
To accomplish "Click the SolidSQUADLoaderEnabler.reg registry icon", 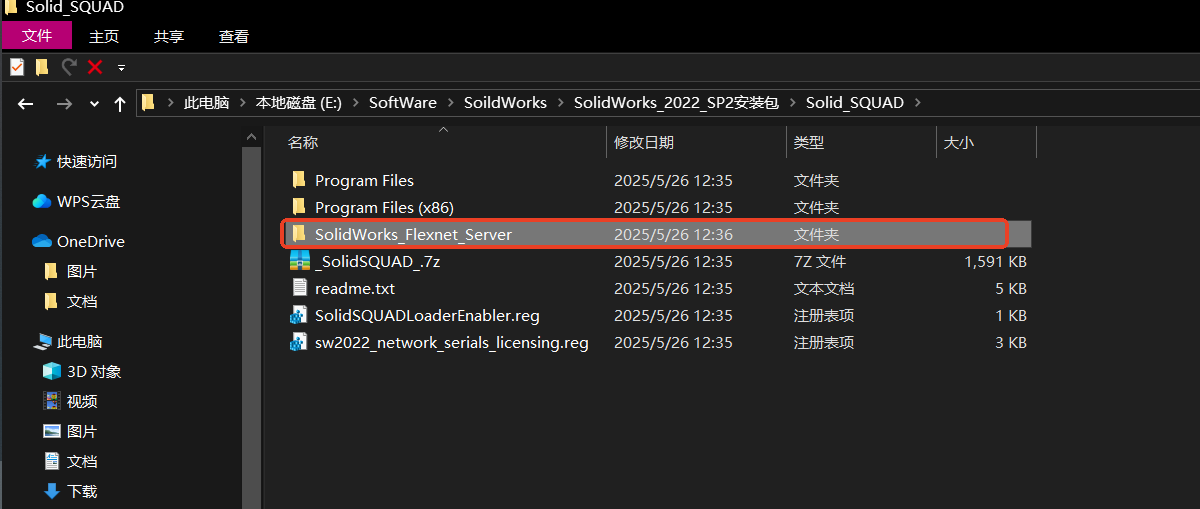I will point(299,315).
